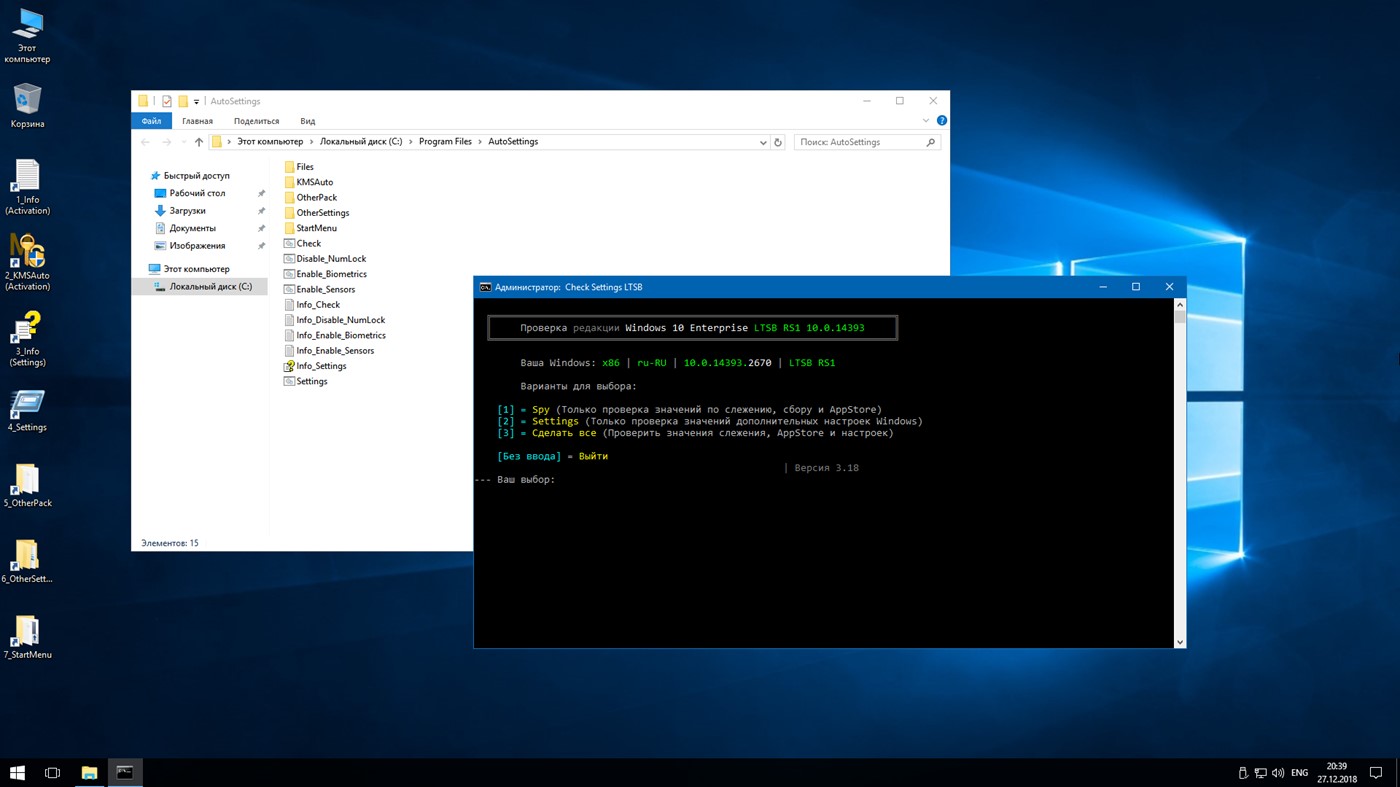
Task: Open the network icon in system tray
Action: [1260, 773]
